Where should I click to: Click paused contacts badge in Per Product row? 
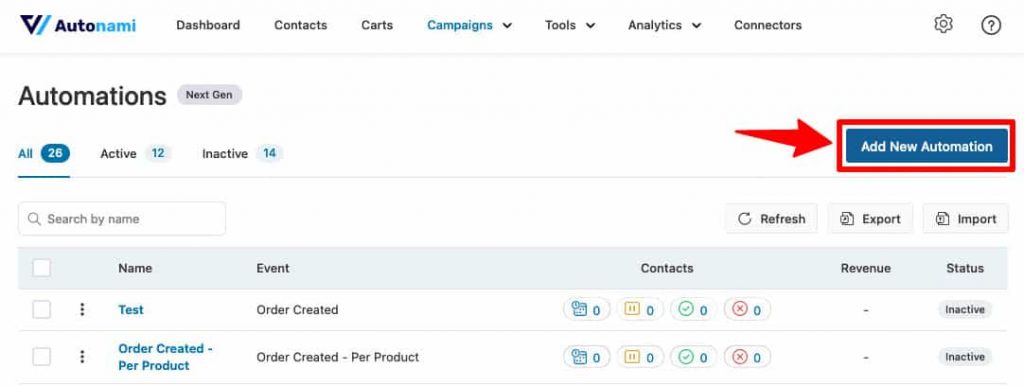[640, 357]
